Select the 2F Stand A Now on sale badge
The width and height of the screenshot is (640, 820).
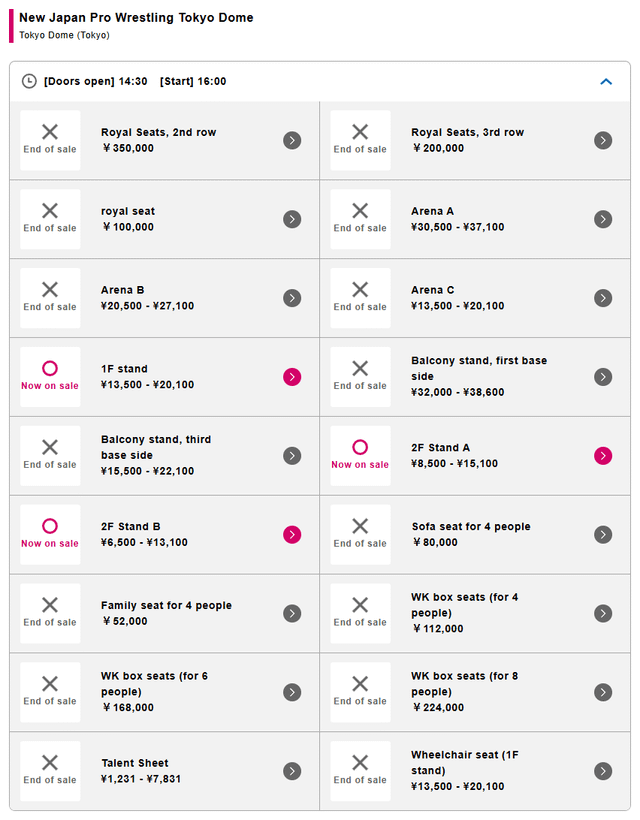pos(360,456)
